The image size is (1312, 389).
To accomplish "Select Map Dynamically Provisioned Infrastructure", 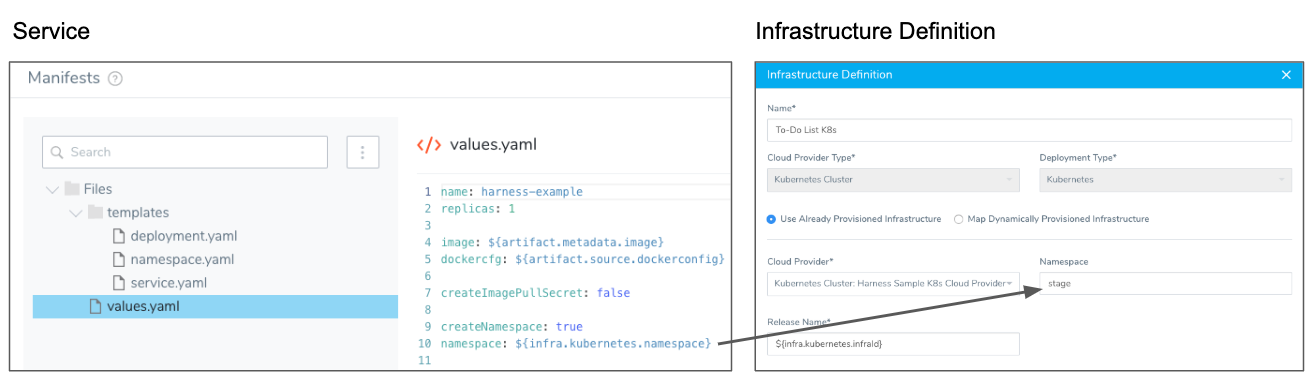I will [x=959, y=219].
